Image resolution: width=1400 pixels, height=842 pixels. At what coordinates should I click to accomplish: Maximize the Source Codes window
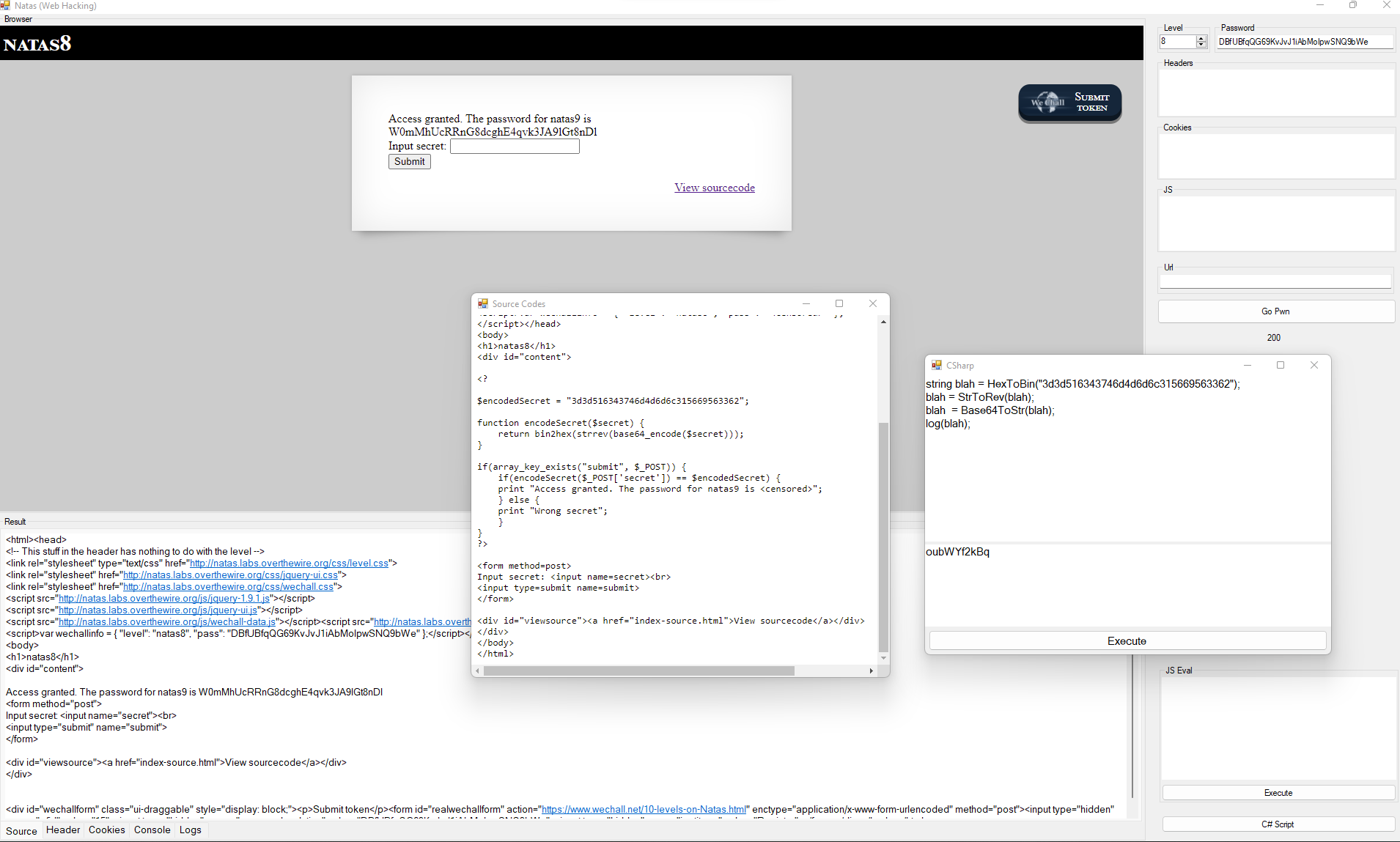[x=839, y=303]
